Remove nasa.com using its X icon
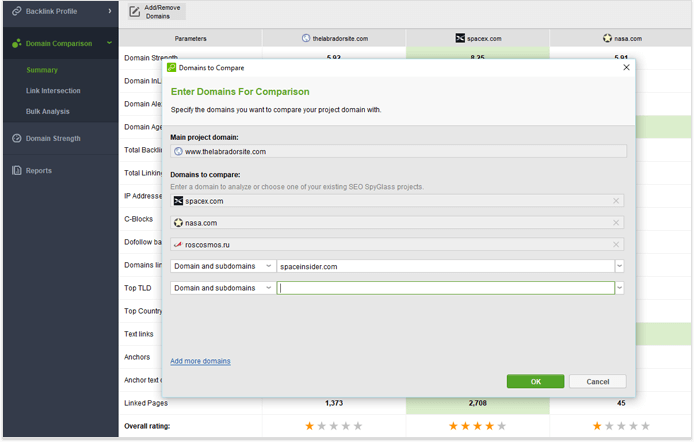 pos(616,223)
